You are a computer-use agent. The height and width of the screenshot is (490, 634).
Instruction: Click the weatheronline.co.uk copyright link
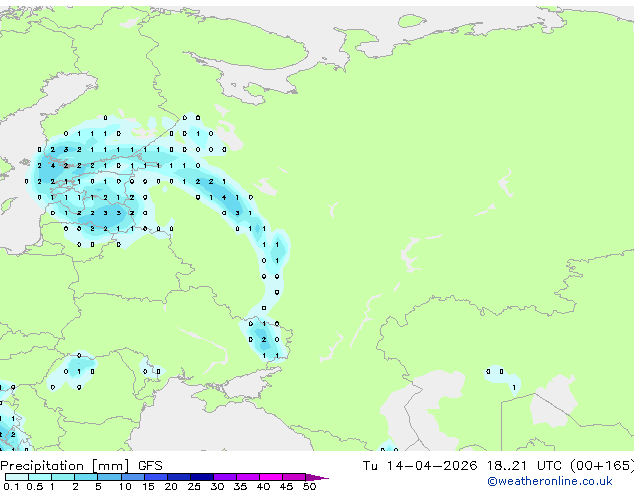coord(550,481)
